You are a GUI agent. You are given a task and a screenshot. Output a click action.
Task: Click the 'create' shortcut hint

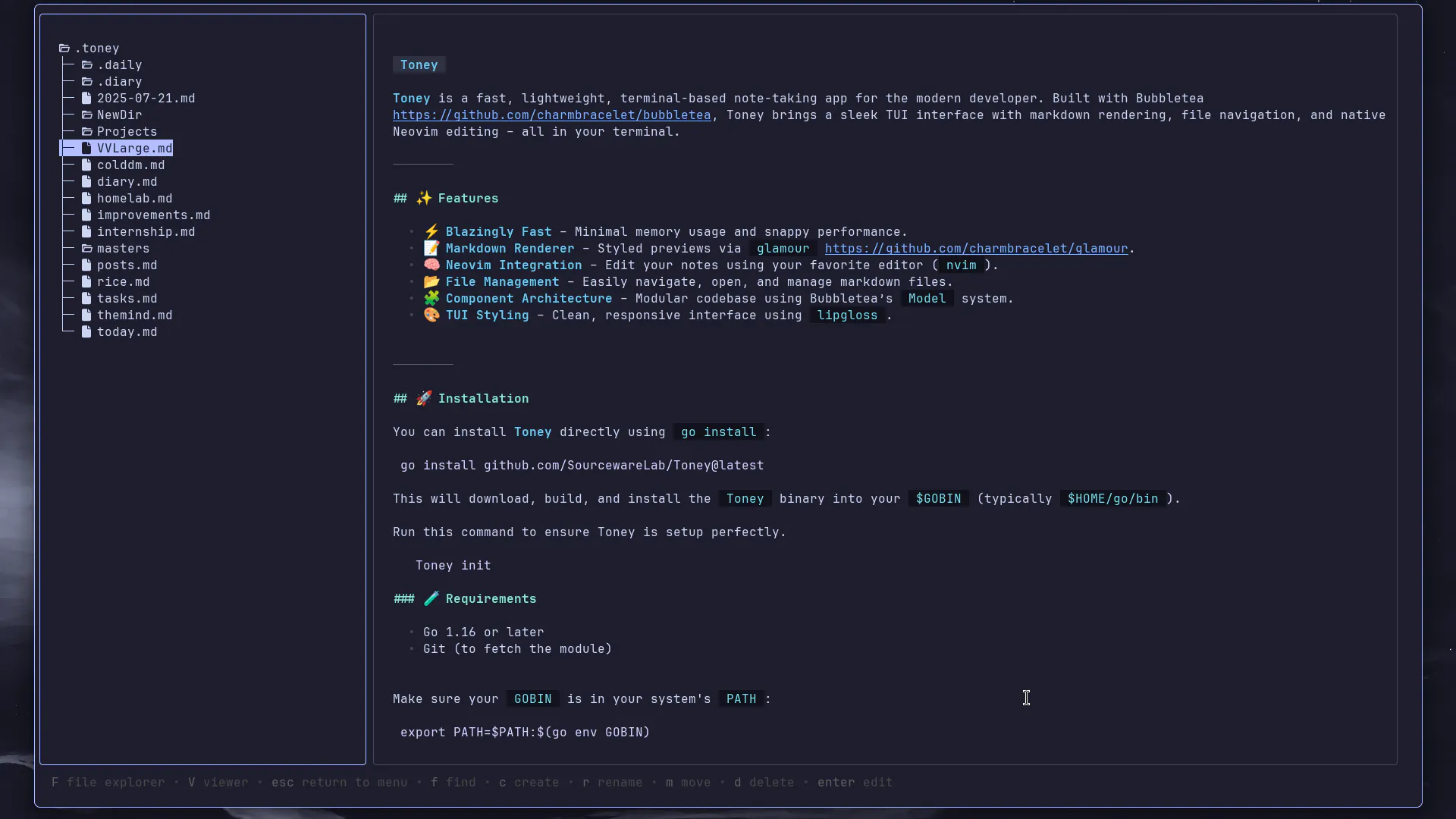click(529, 783)
